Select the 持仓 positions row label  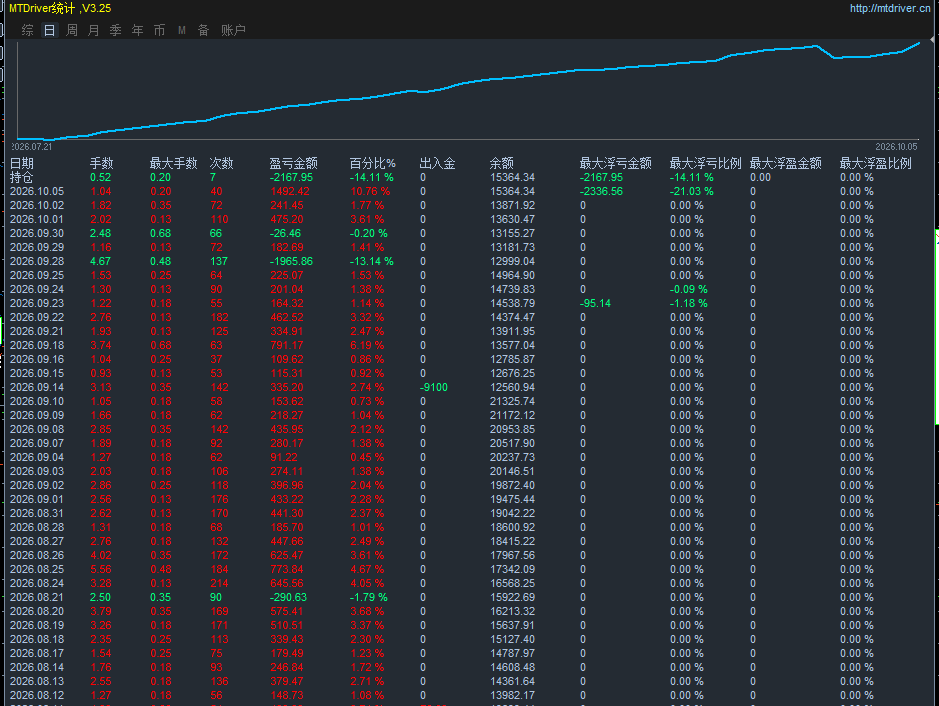(x=22, y=177)
